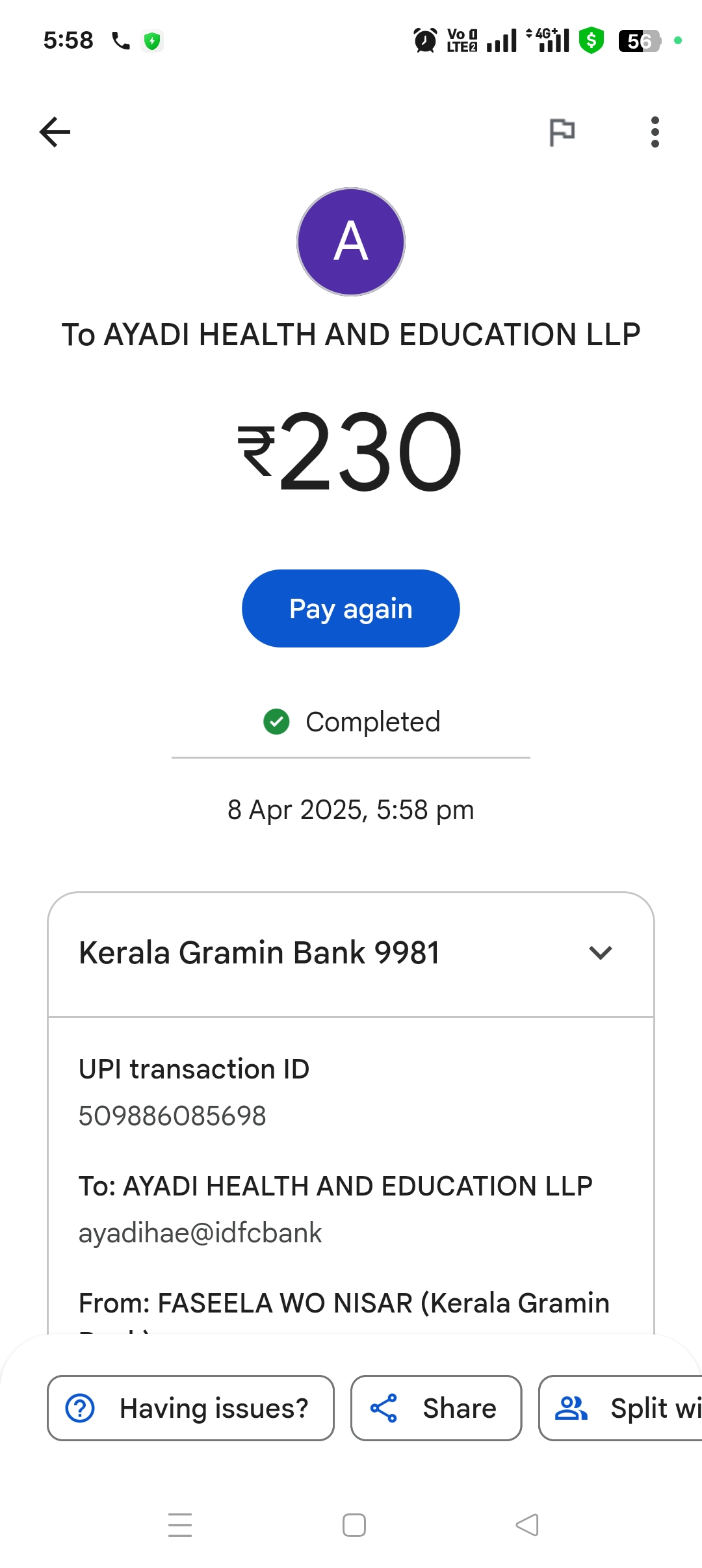Tap the ayadihae@idfcbank UPI address
The image size is (702, 1568).
tap(200, 1233)
